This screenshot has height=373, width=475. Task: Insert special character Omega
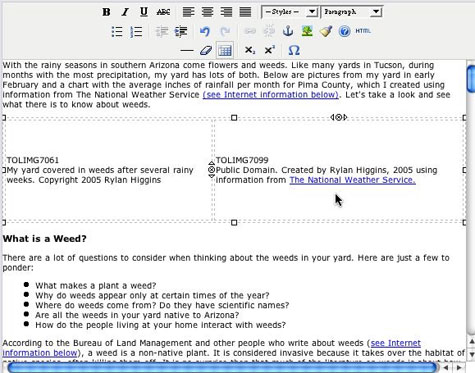point(294,50)
